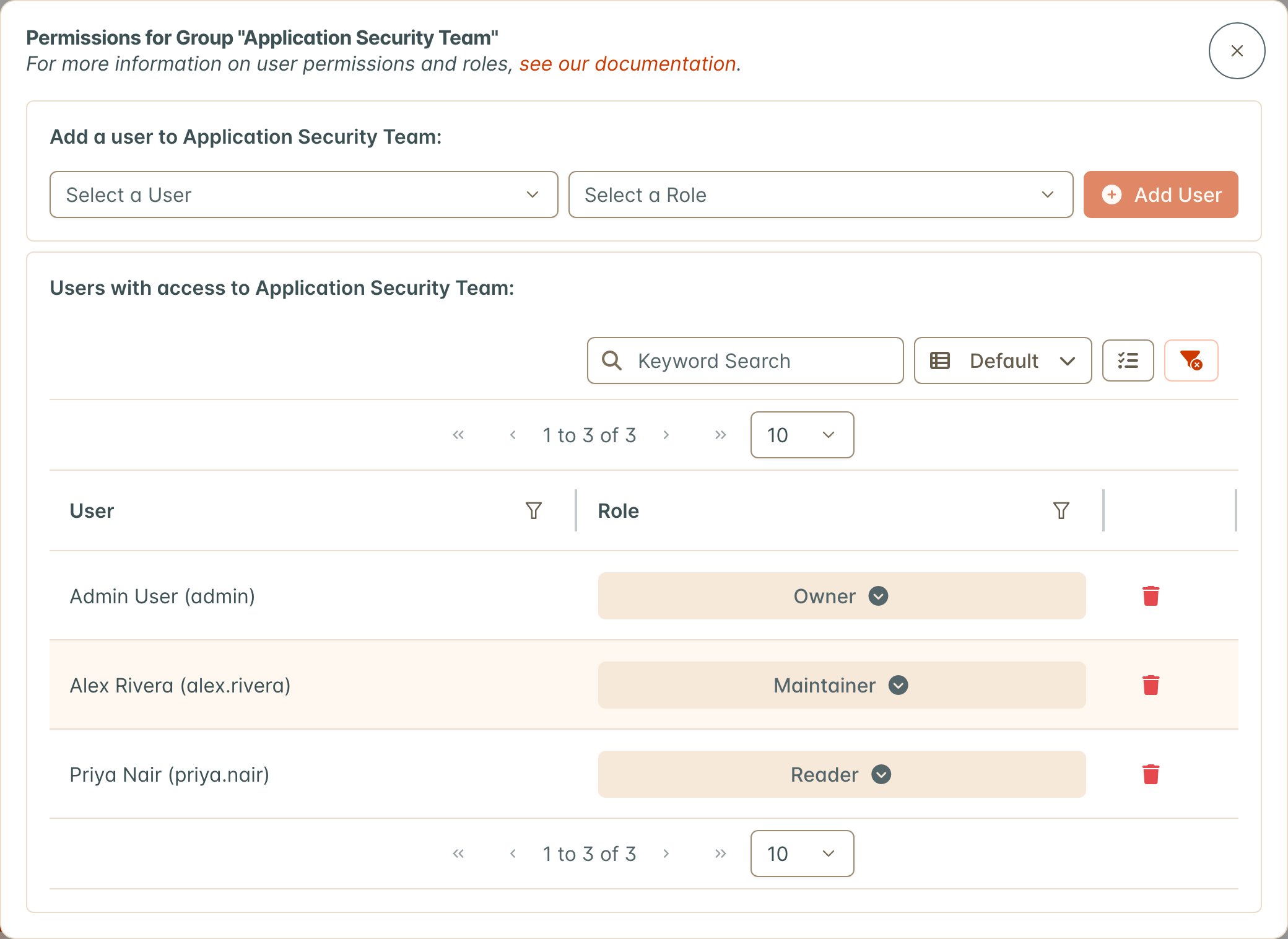
Task: Change Alex Rivera's Maintainer role
Action: [x=842, y=685]
